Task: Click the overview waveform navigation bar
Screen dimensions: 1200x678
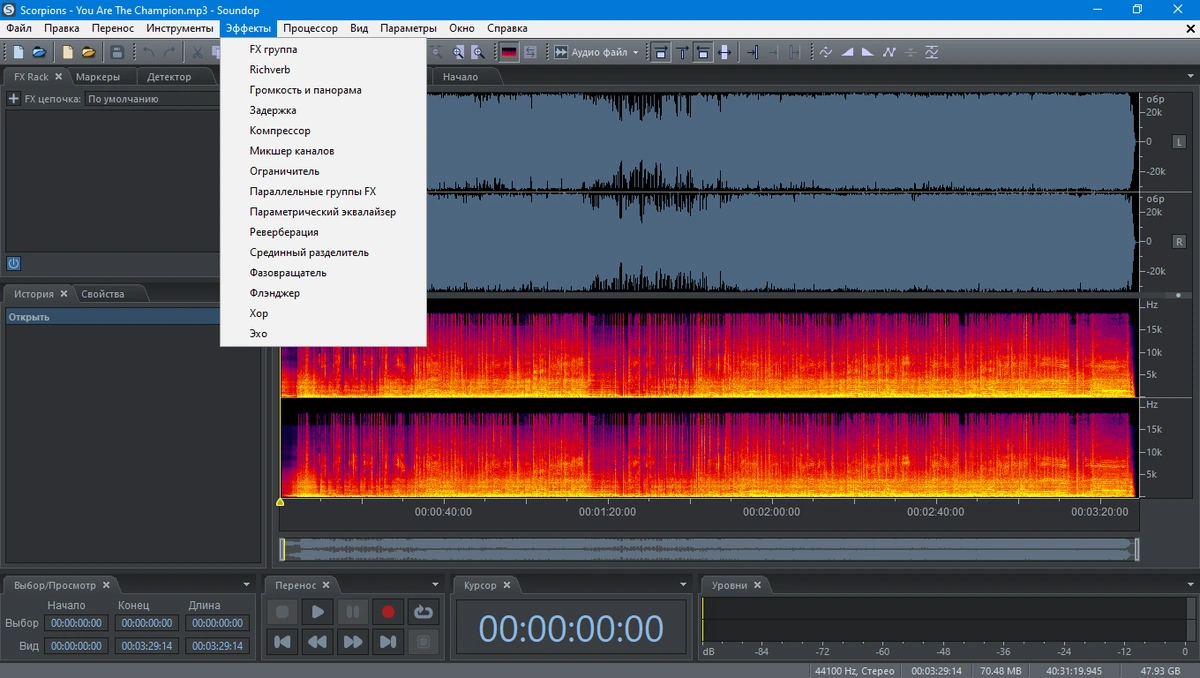Action: click(x=709, y=549)
